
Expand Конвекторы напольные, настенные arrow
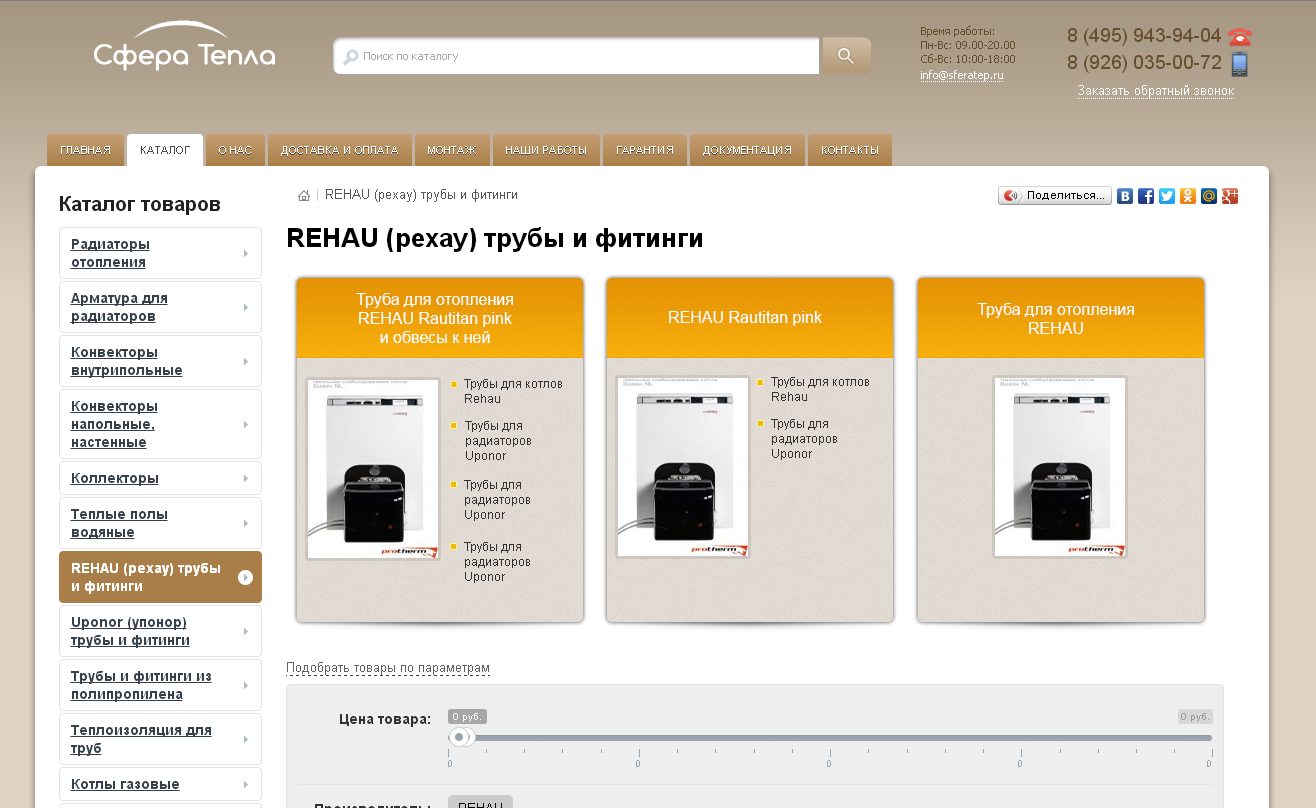[x=246, y=424]
